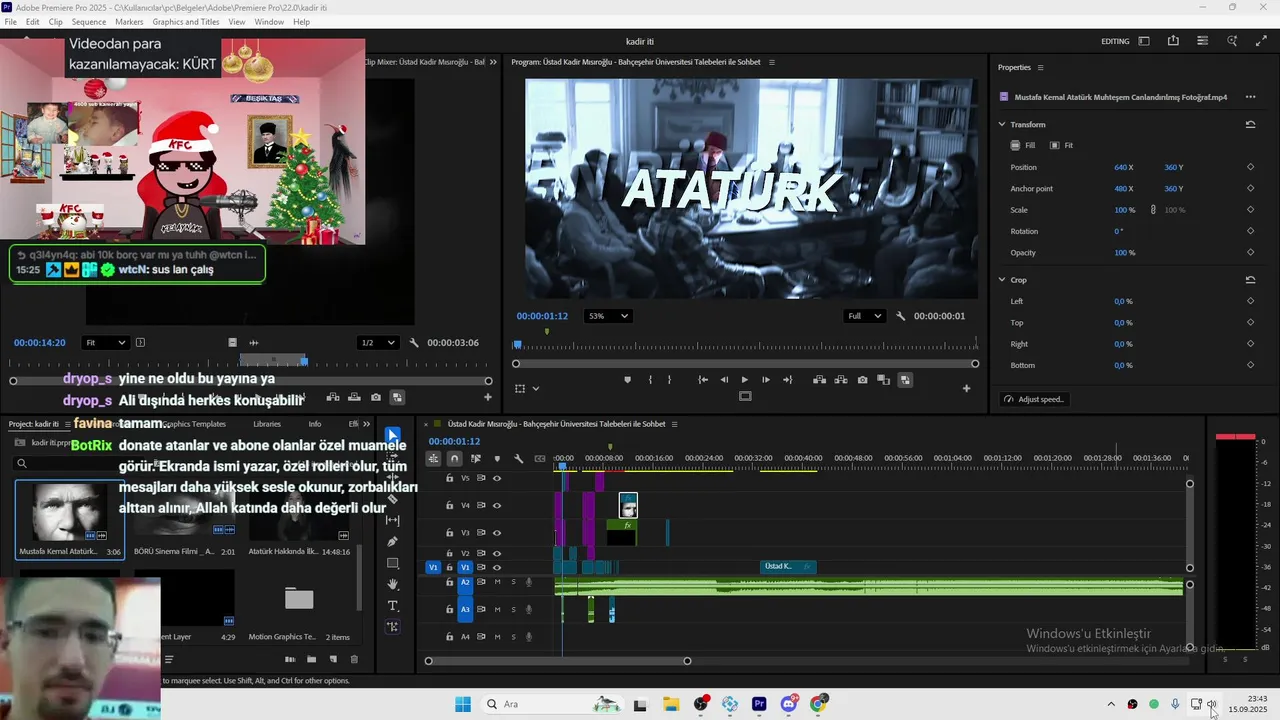The width and height of the screenshot is (1280, 720).
Task: Open Quick Export share icon
Action: 1173,41
